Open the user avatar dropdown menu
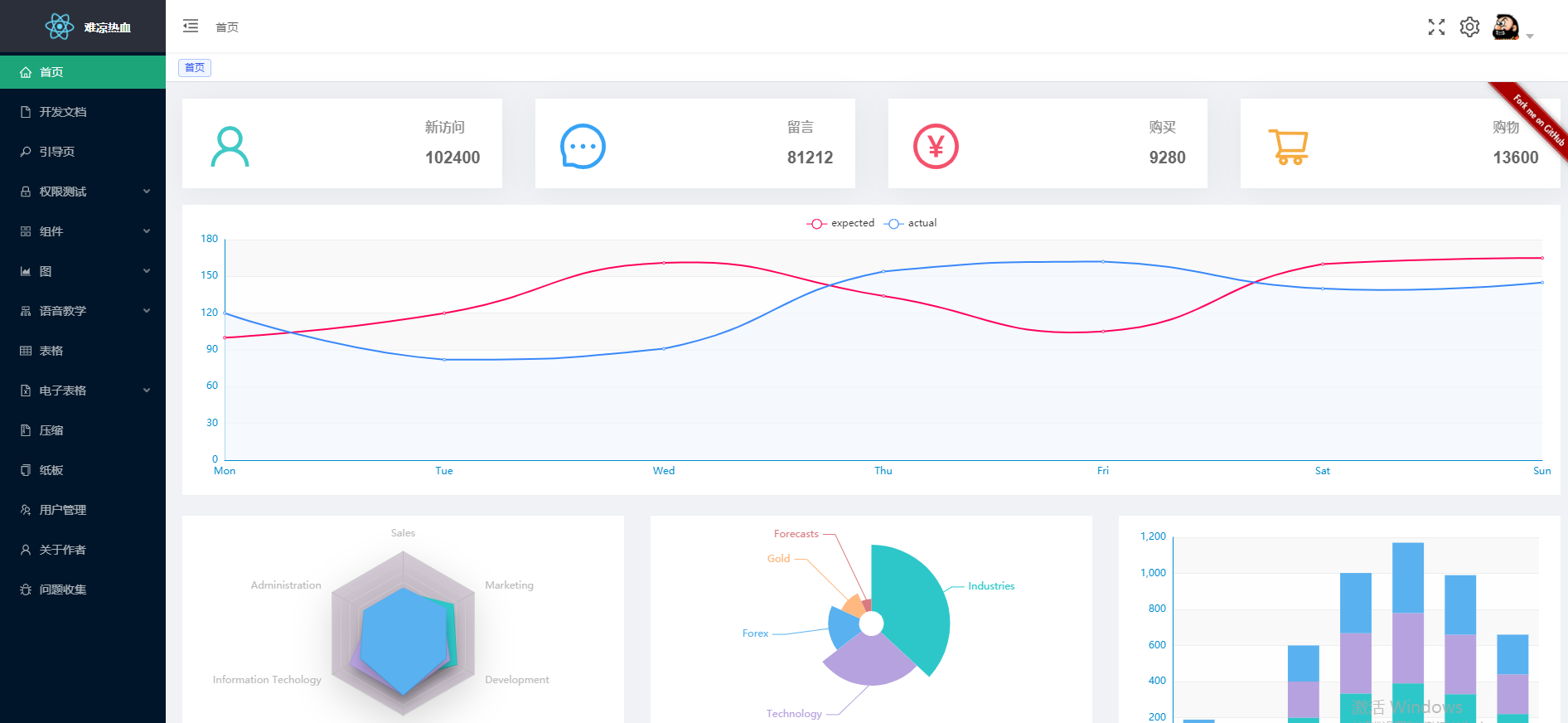This screenshot has width=1568, height=723. coord(1512,27)
